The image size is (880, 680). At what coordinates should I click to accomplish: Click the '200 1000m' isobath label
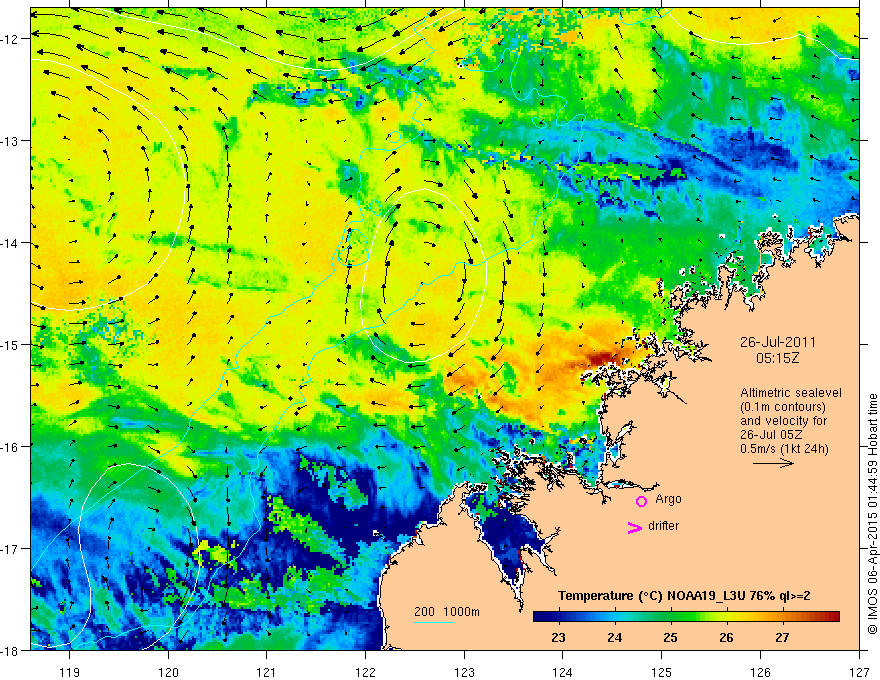pyautogui.click(x=447, y=612)
